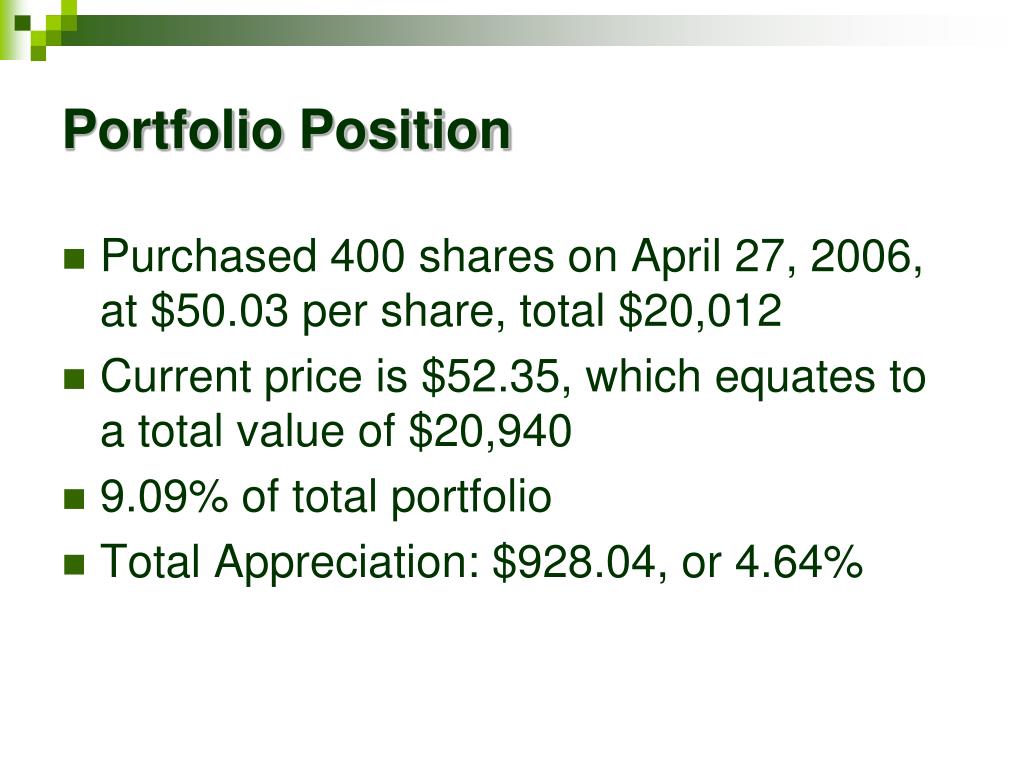Screen dimensions: 1024x768
Task: Click the date April 27, 2006
Action: click(777, 257)
